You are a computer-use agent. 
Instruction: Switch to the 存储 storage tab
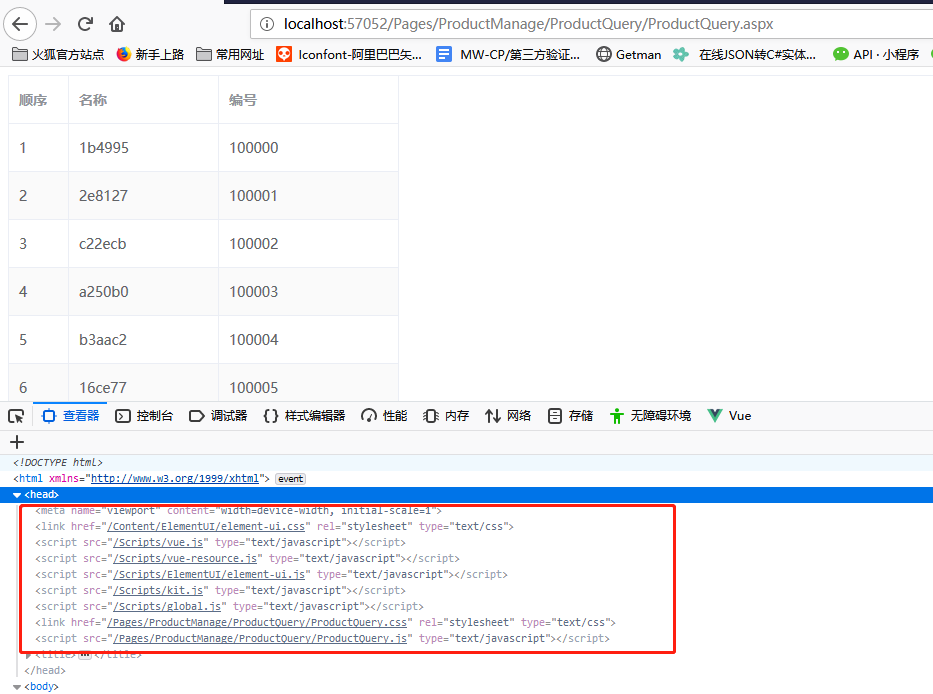[x=570, y=416]
